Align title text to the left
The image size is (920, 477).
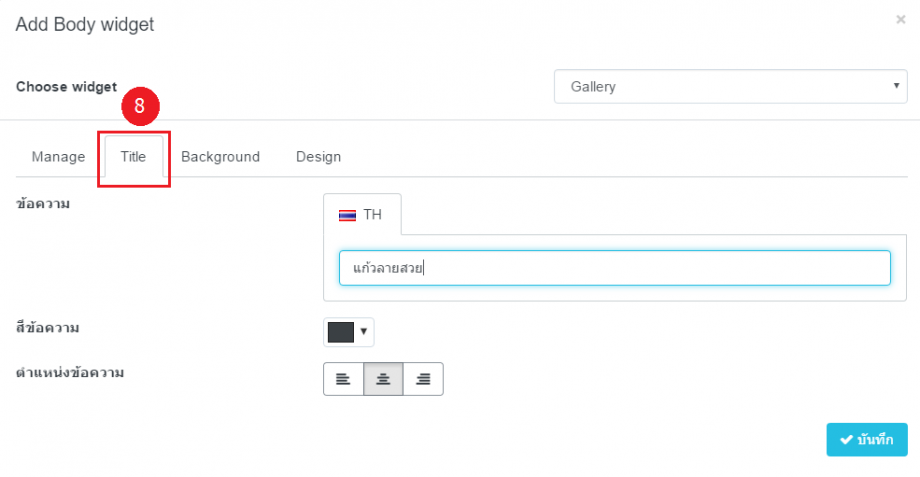click(343, 379)
